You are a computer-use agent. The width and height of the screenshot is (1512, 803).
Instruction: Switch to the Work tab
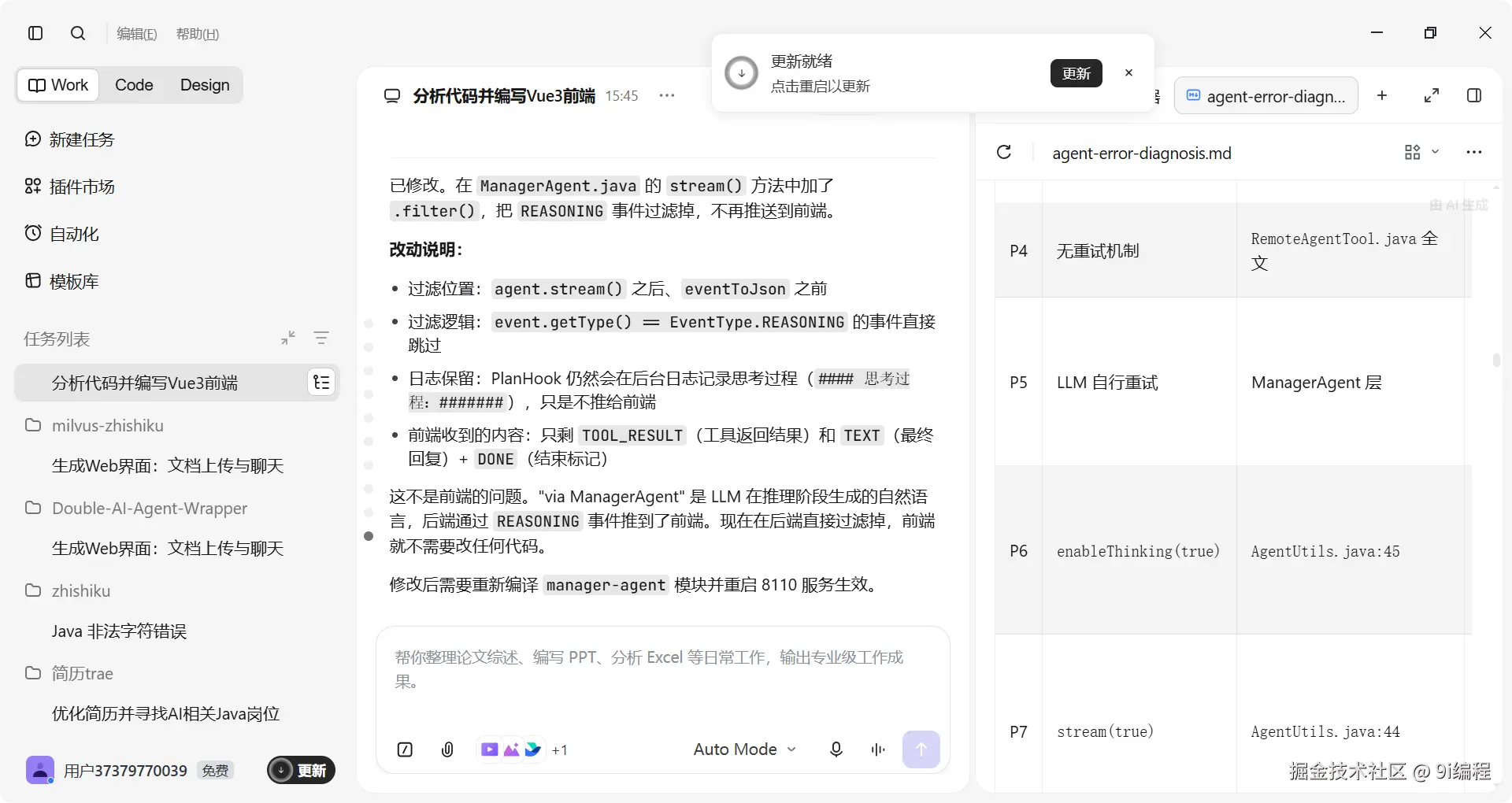click(58, 85)
